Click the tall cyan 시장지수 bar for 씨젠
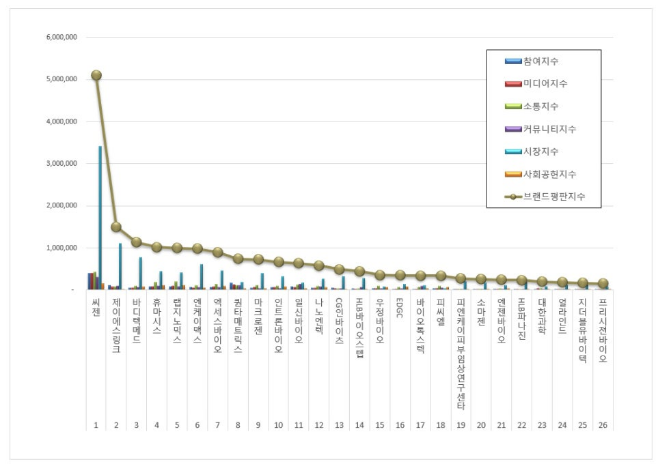Screen dimensions: 660x466 pyautogui.click(x=100, y=220)
